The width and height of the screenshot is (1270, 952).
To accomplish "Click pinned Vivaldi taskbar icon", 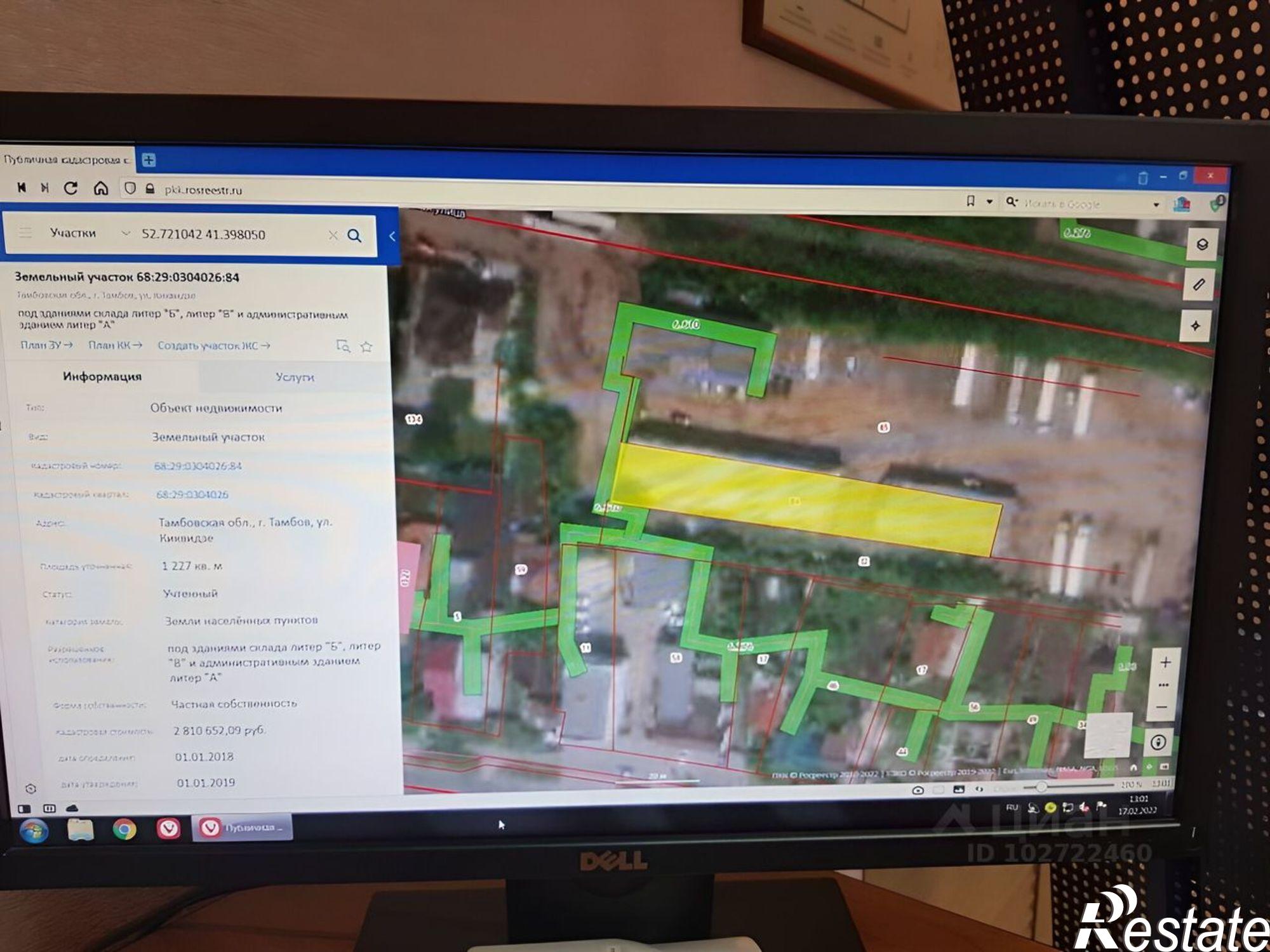I will point(168,829).
